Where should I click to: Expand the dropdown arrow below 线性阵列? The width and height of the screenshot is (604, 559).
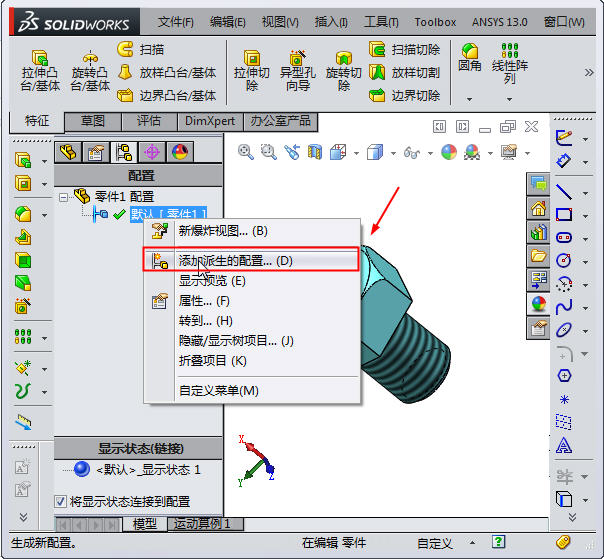point(510,99)
